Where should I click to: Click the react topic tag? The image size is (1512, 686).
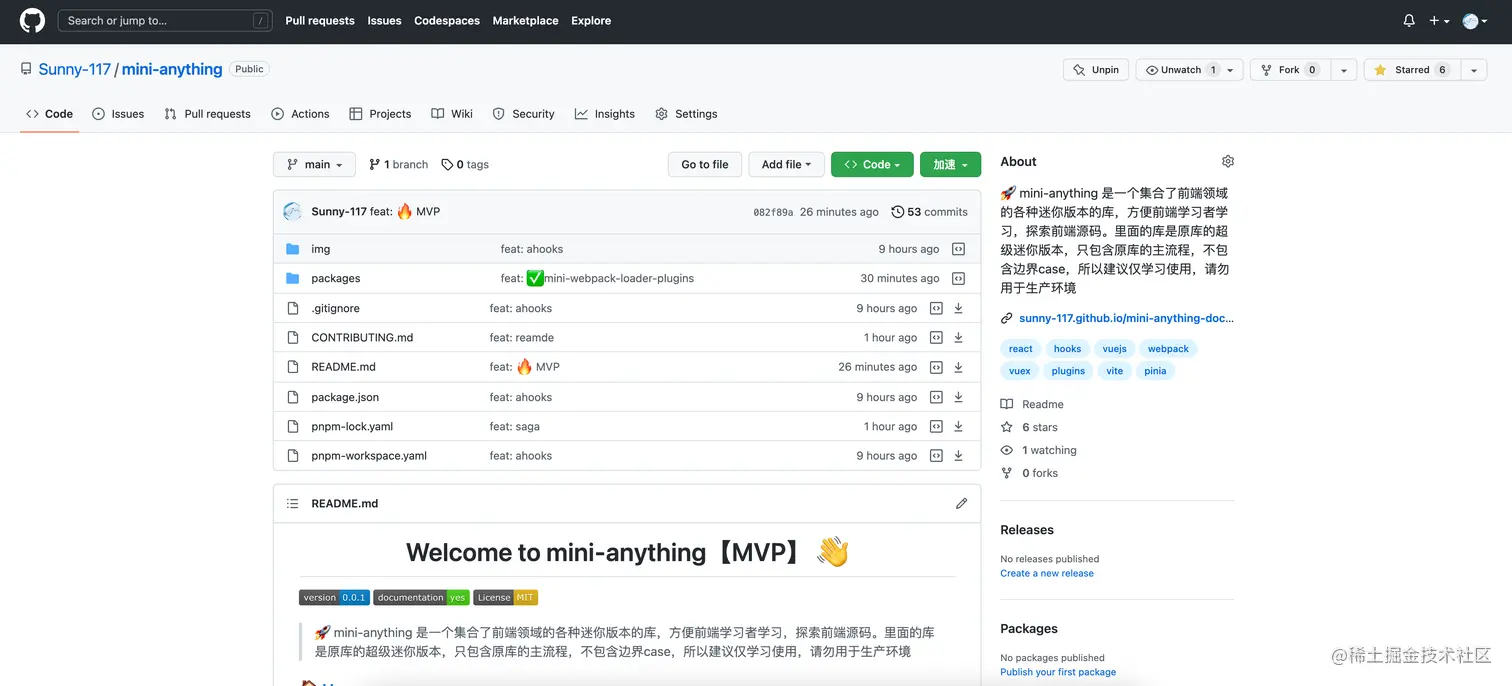coord(1020,349)
